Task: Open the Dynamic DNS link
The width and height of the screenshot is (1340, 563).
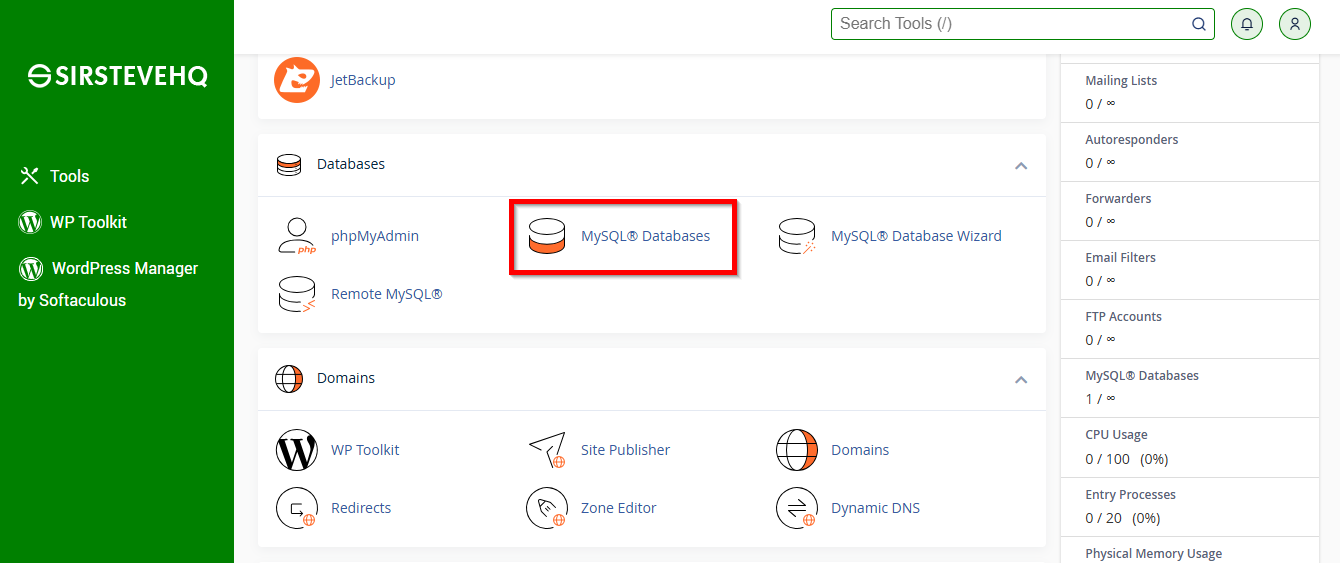Action: coord(875,508)
